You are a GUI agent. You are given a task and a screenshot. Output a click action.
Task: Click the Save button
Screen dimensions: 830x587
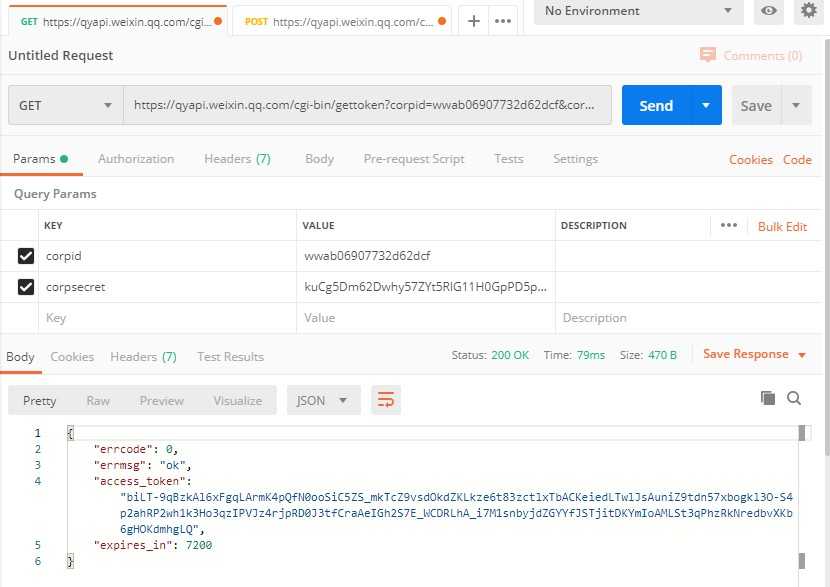point(756,105)
